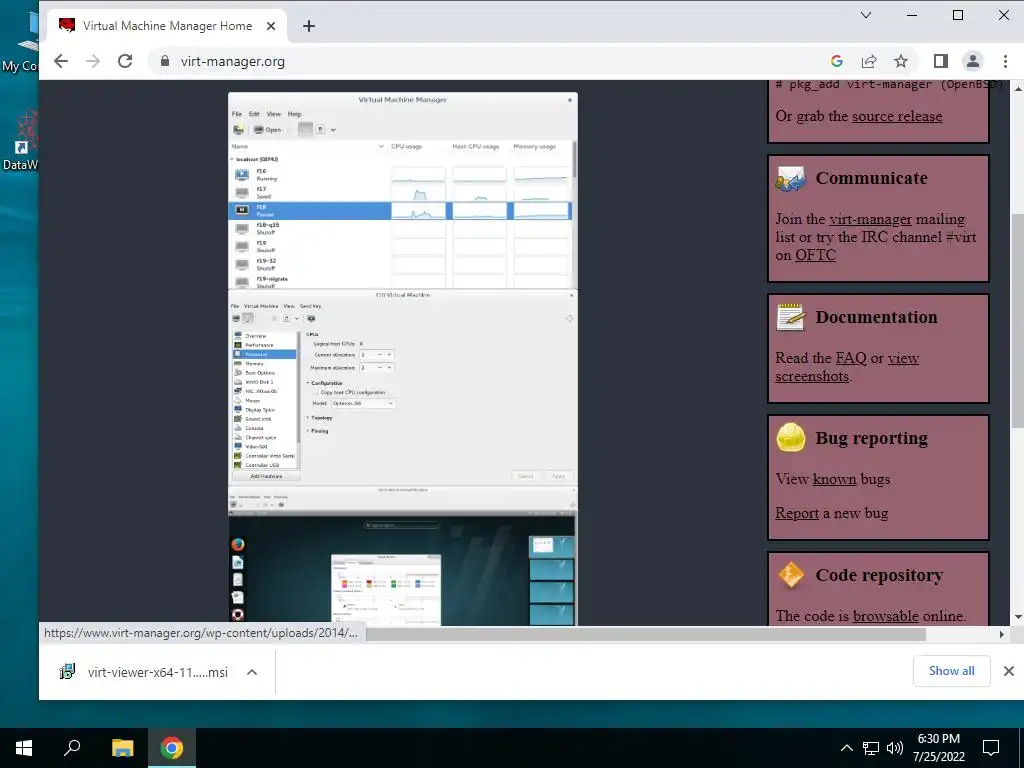This screenshot has width=1024, height=768.
Task: Click the Chrome taskbar icon
Action: pos(172,748)
